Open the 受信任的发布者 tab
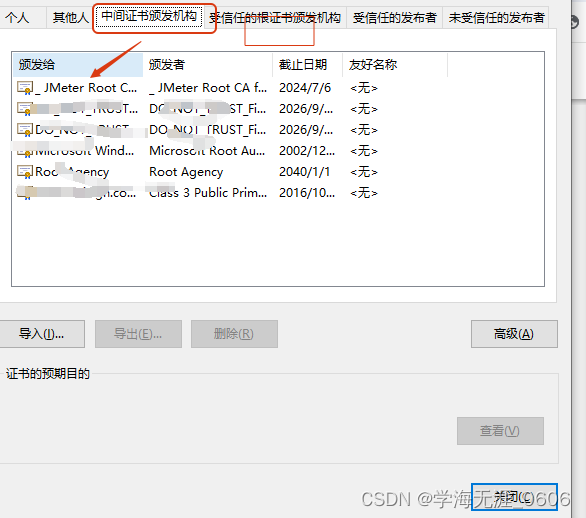The width and height of the screenshot is (586, 518). [395, 17]
